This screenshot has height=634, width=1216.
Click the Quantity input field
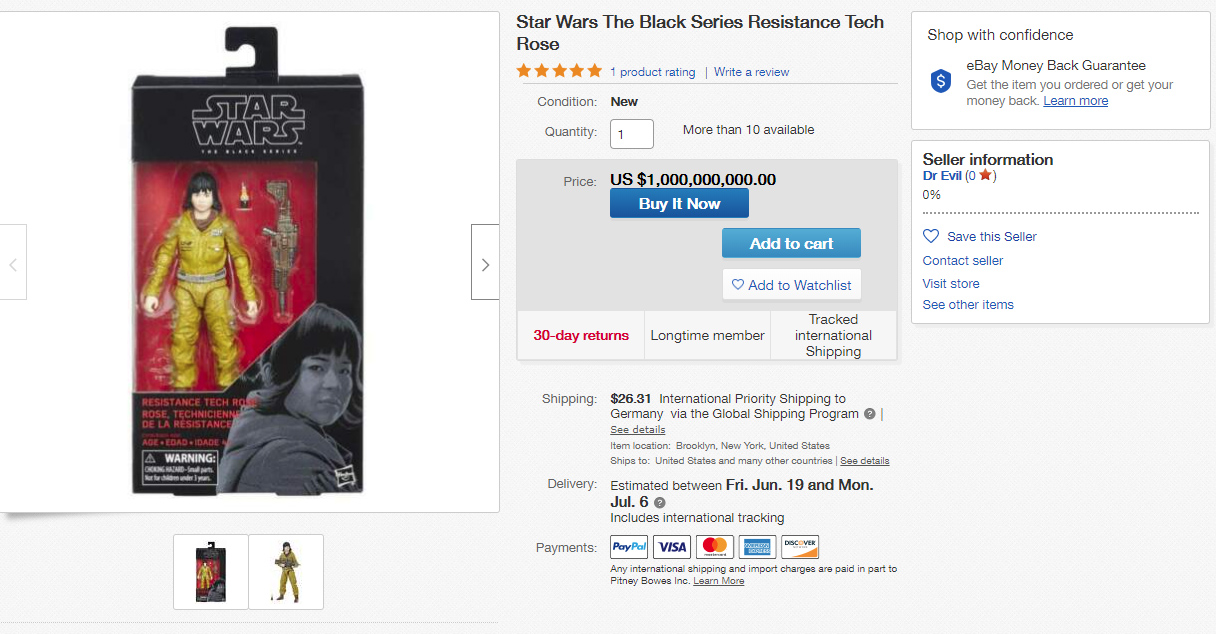632,134
